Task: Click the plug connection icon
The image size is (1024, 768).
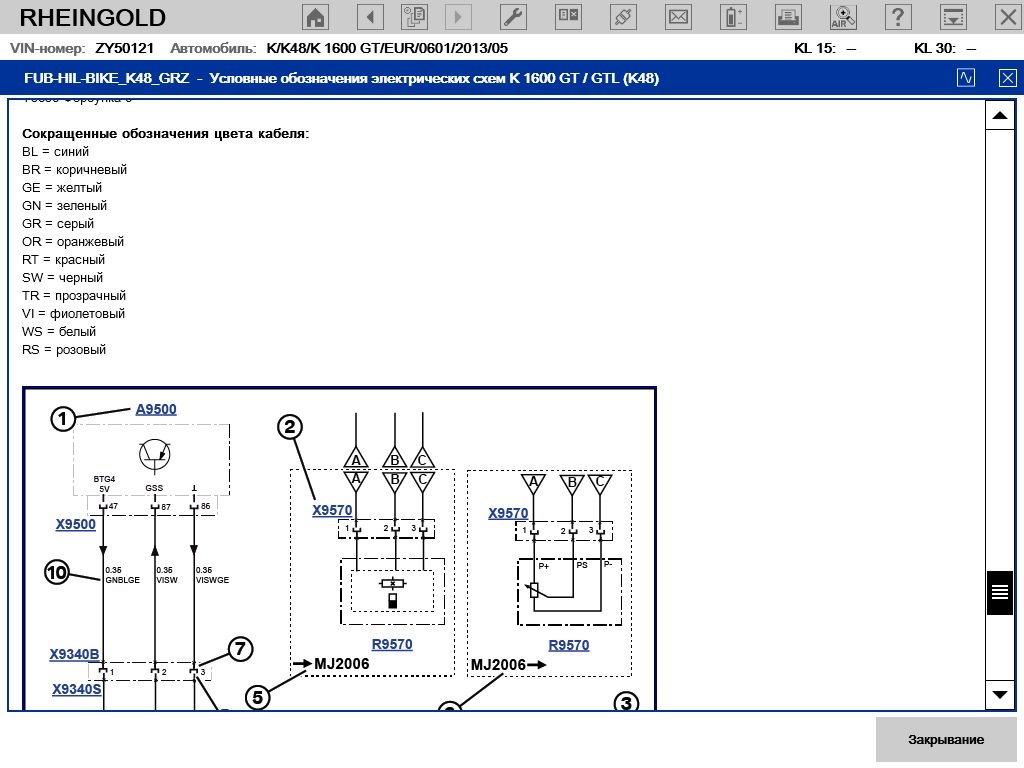Action: pos(623,17)
